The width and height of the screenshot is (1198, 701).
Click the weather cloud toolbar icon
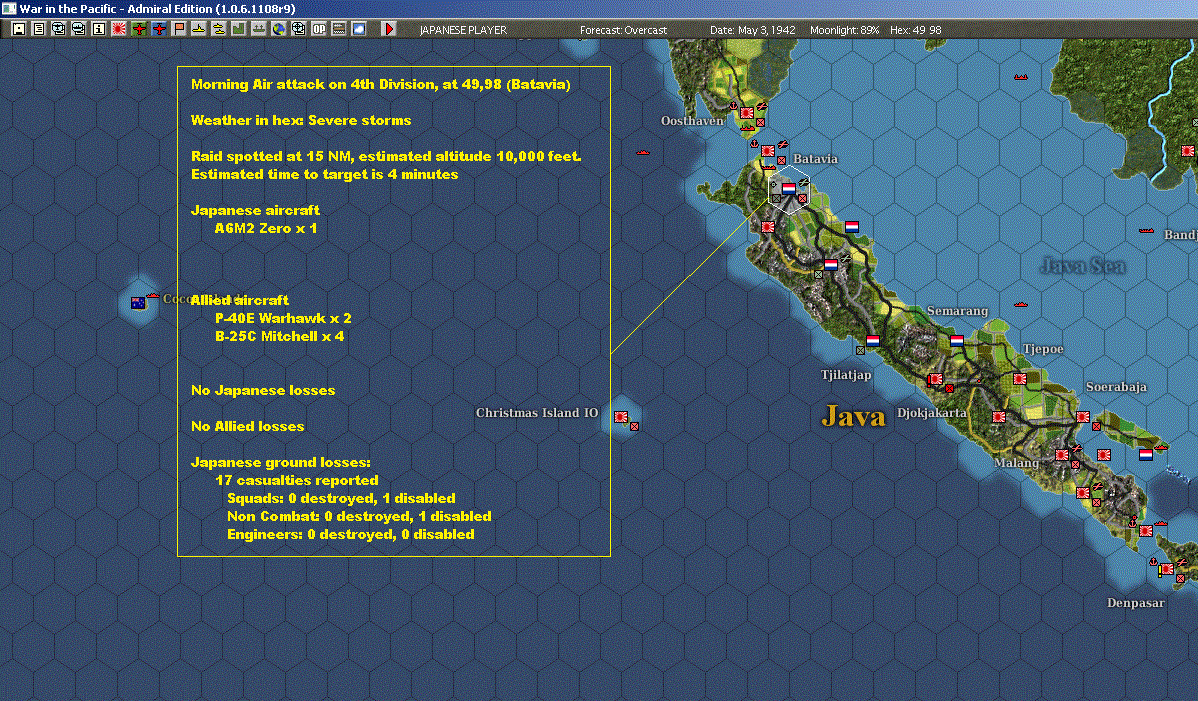[358, 29]
